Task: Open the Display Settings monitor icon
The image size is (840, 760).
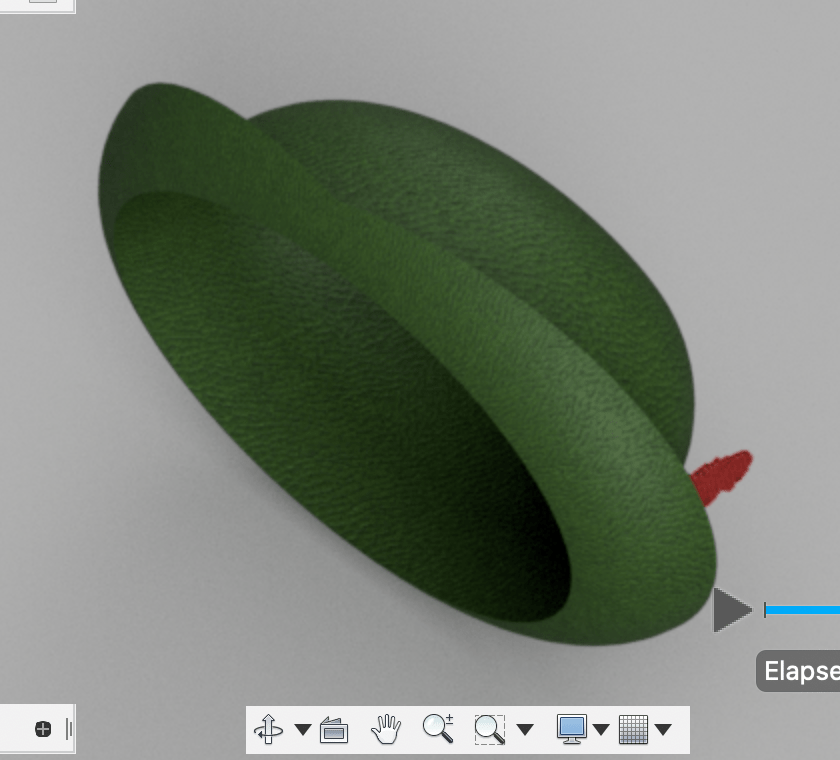Action: (x=571, y=729)
